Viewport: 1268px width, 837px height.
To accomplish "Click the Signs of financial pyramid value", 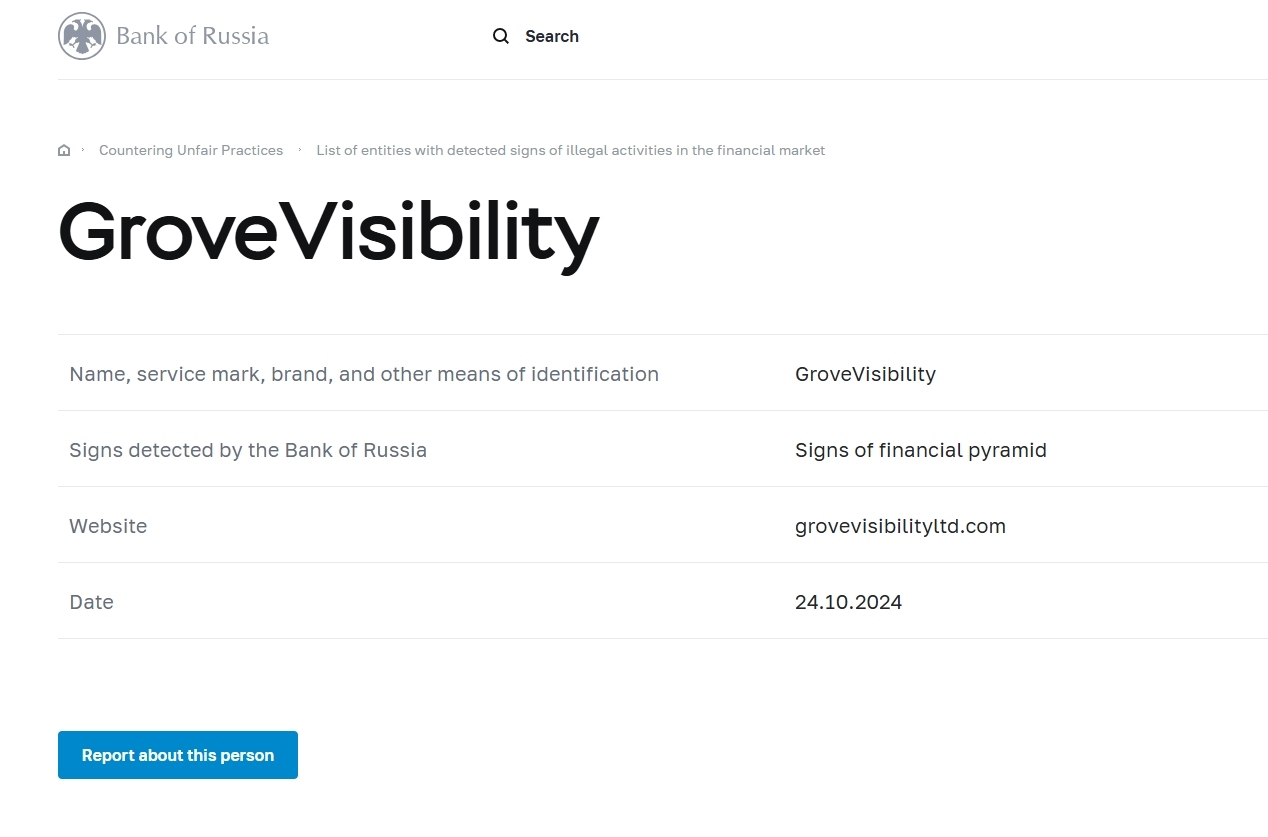I will (x=920, y=450).
